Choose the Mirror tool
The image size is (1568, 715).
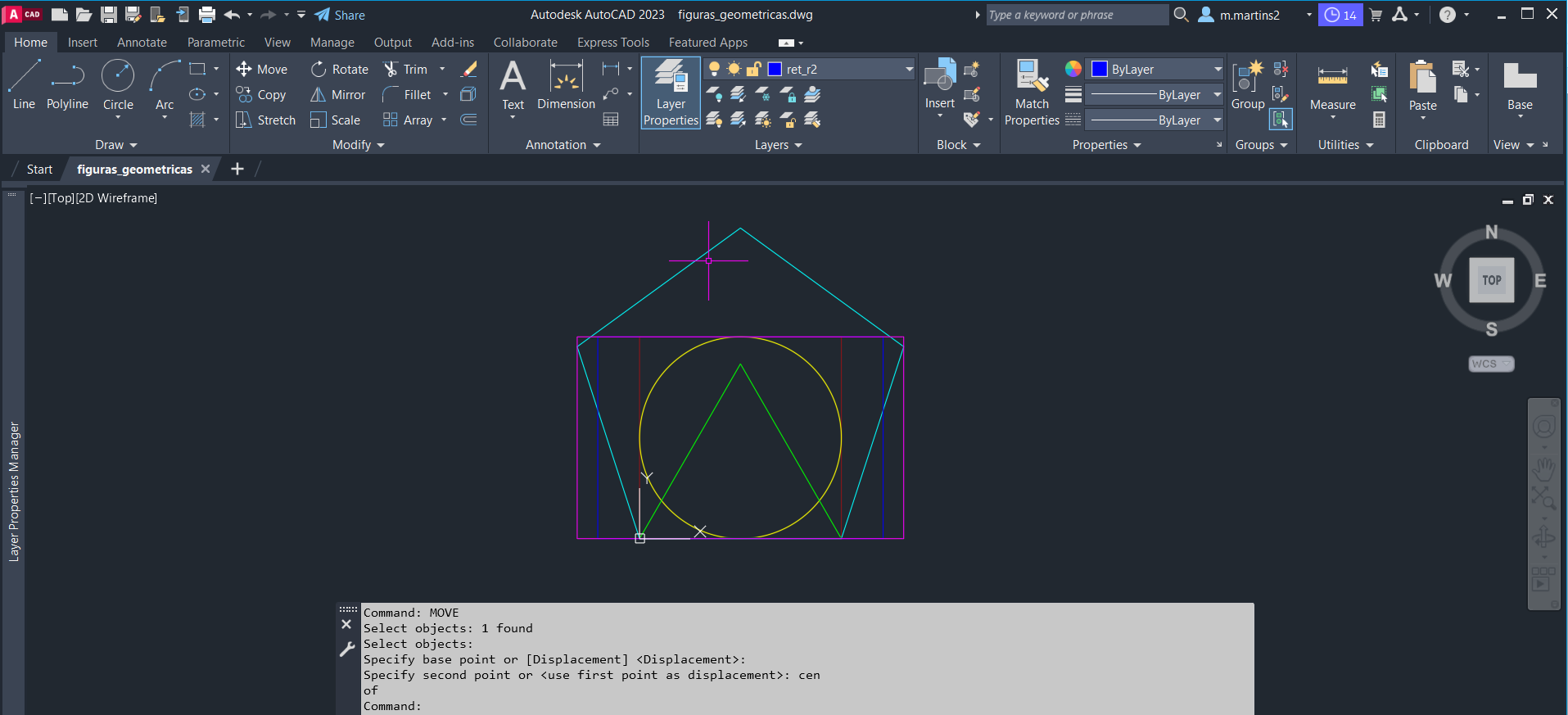point(338,95)
